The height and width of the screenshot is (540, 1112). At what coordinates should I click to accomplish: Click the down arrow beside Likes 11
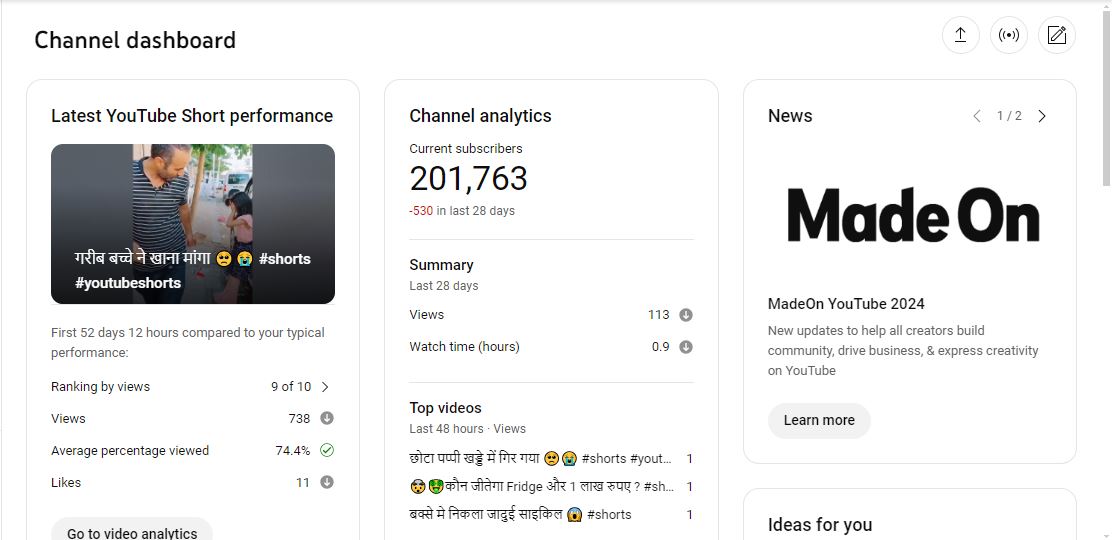[327, 483]
